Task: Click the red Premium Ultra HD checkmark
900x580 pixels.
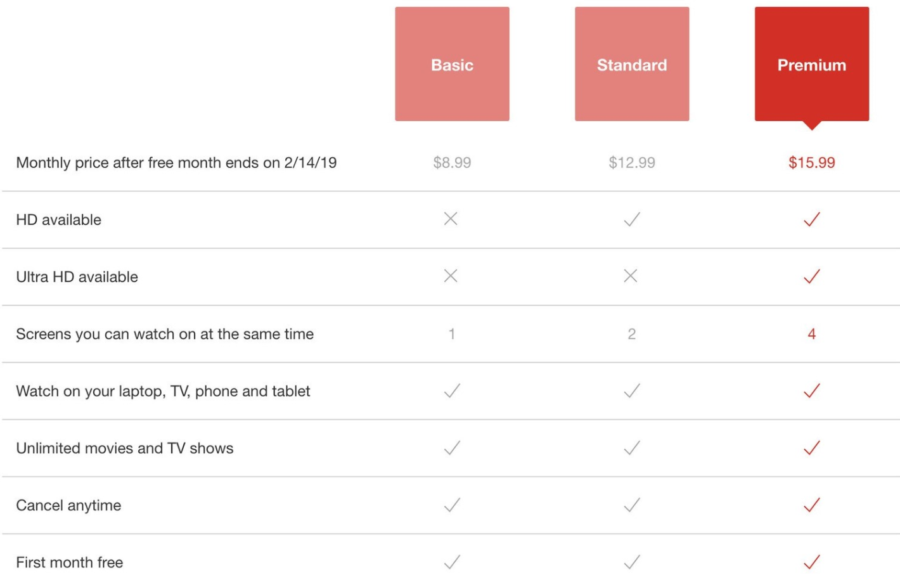Action: point(811,276)
